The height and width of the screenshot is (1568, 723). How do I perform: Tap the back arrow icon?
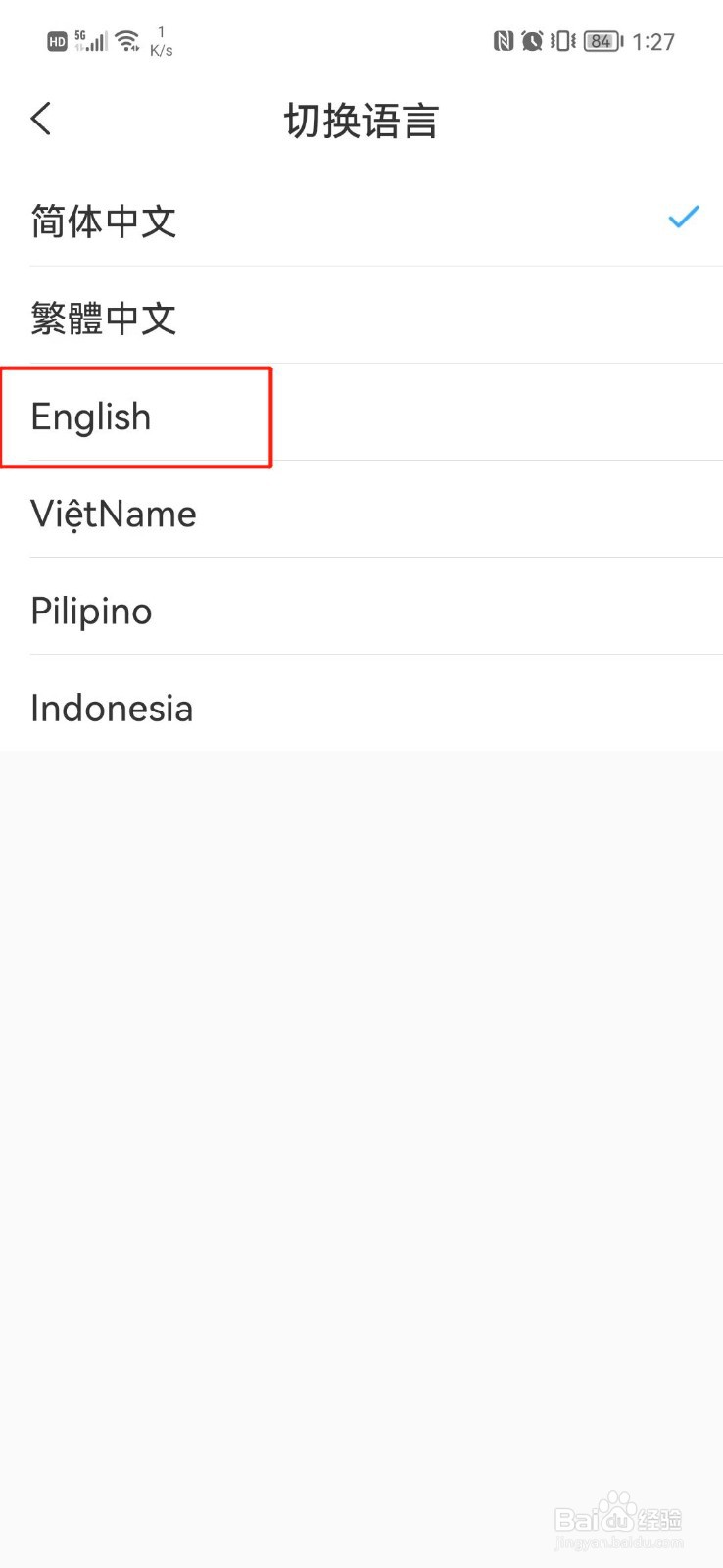click(41, 120)
